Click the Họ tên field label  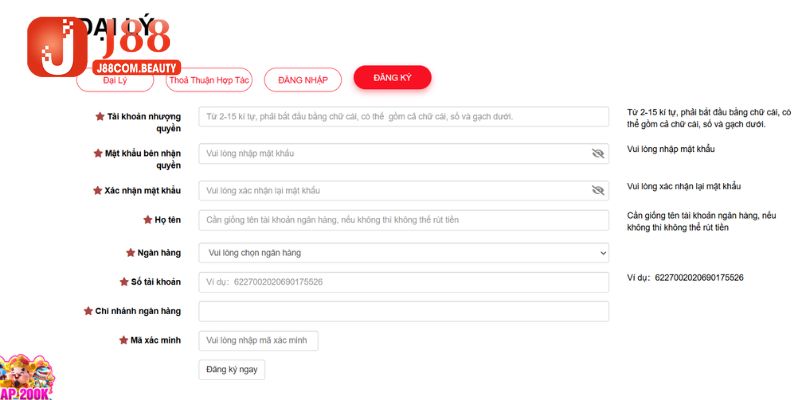[x=167, y=219]
